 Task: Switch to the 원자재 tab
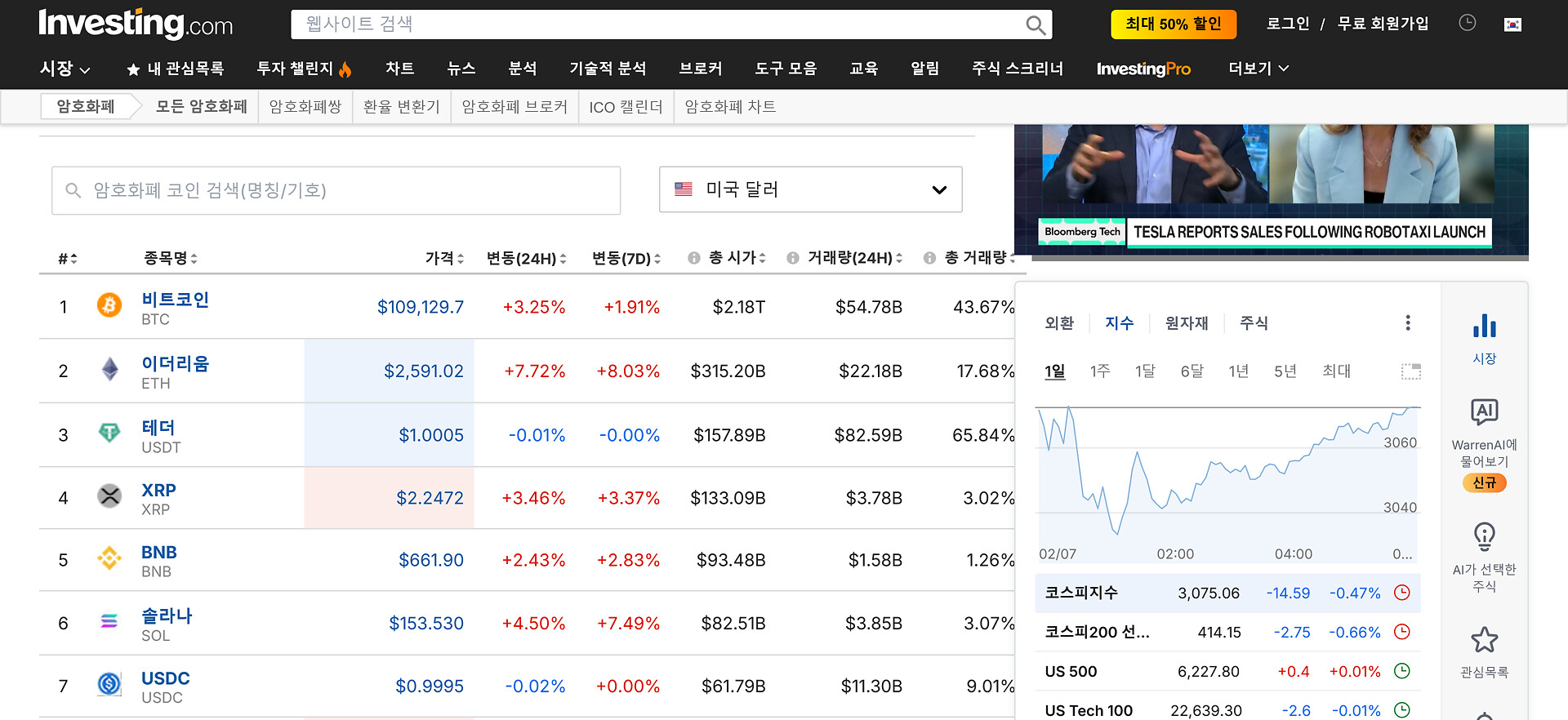coord(1186,323)
